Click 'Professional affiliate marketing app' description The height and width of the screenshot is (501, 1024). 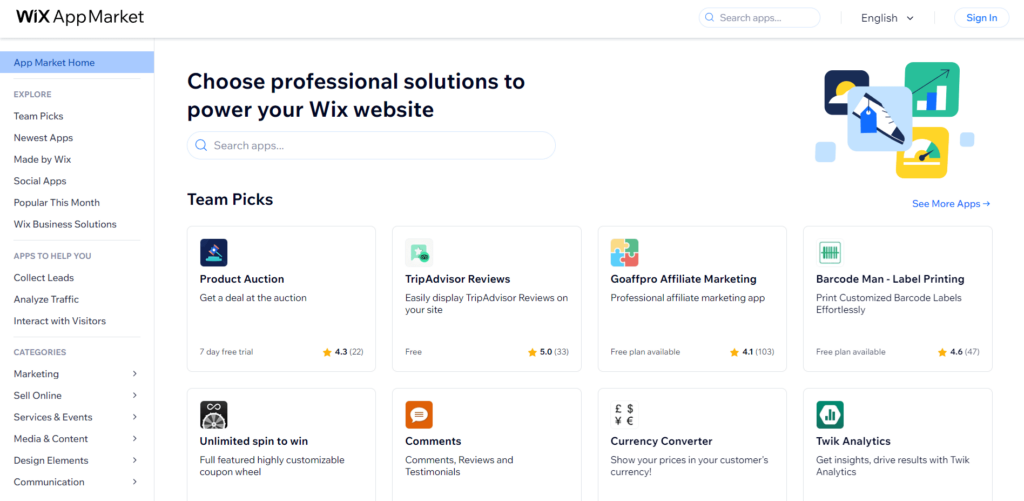[688, 298]
